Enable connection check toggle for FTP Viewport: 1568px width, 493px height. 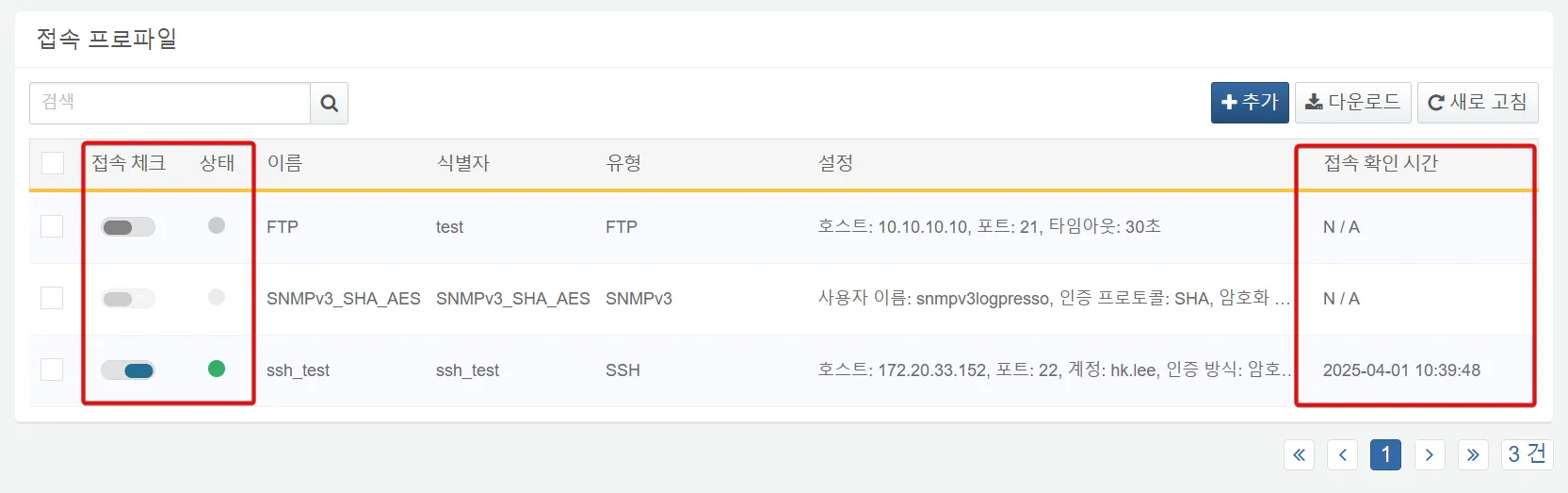(x=128, y=227)
